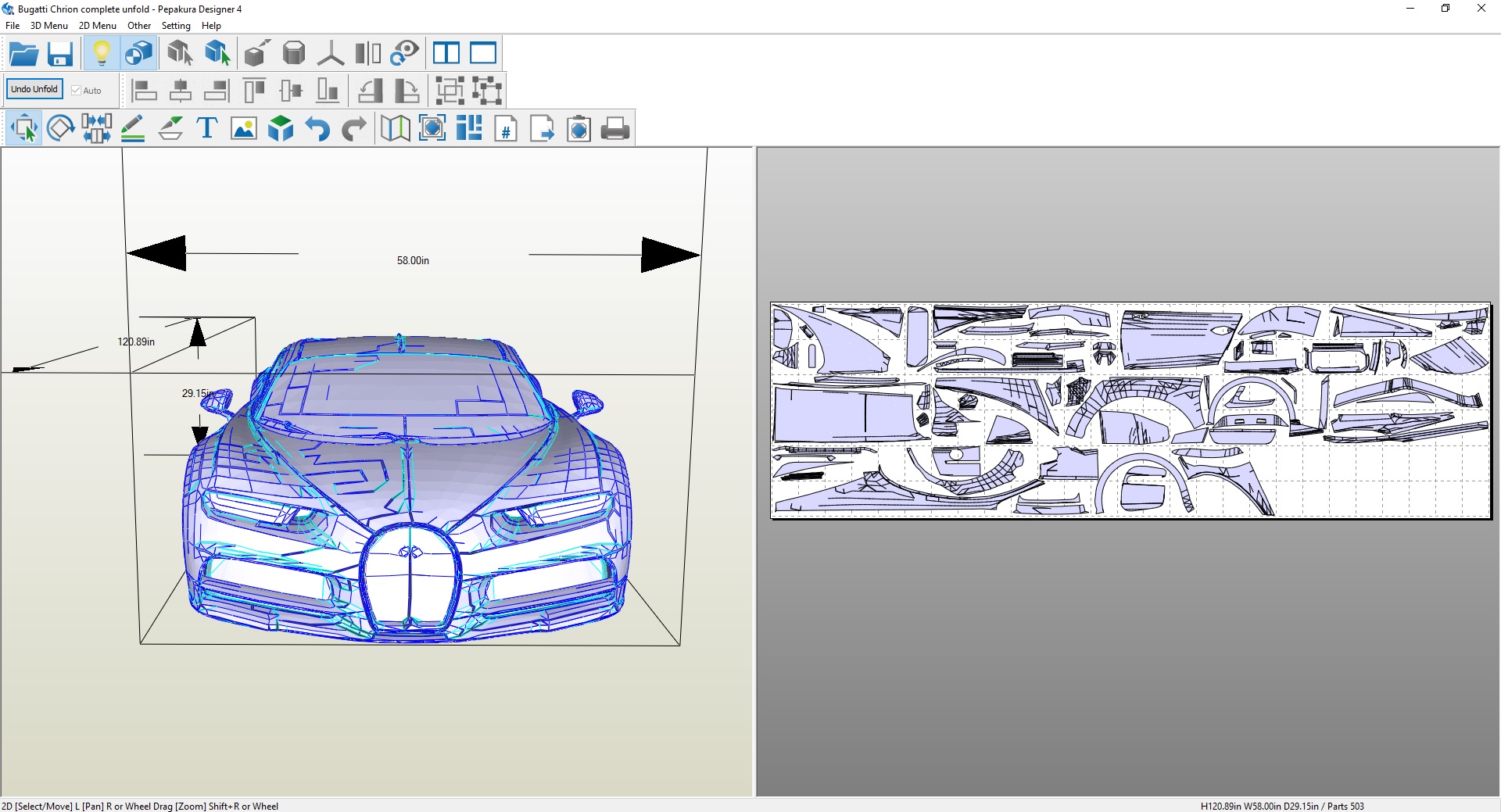Rotate part right with clockwise arrow icon
The height and width of the screenshot is (812, 1501).
coord(407,91)
